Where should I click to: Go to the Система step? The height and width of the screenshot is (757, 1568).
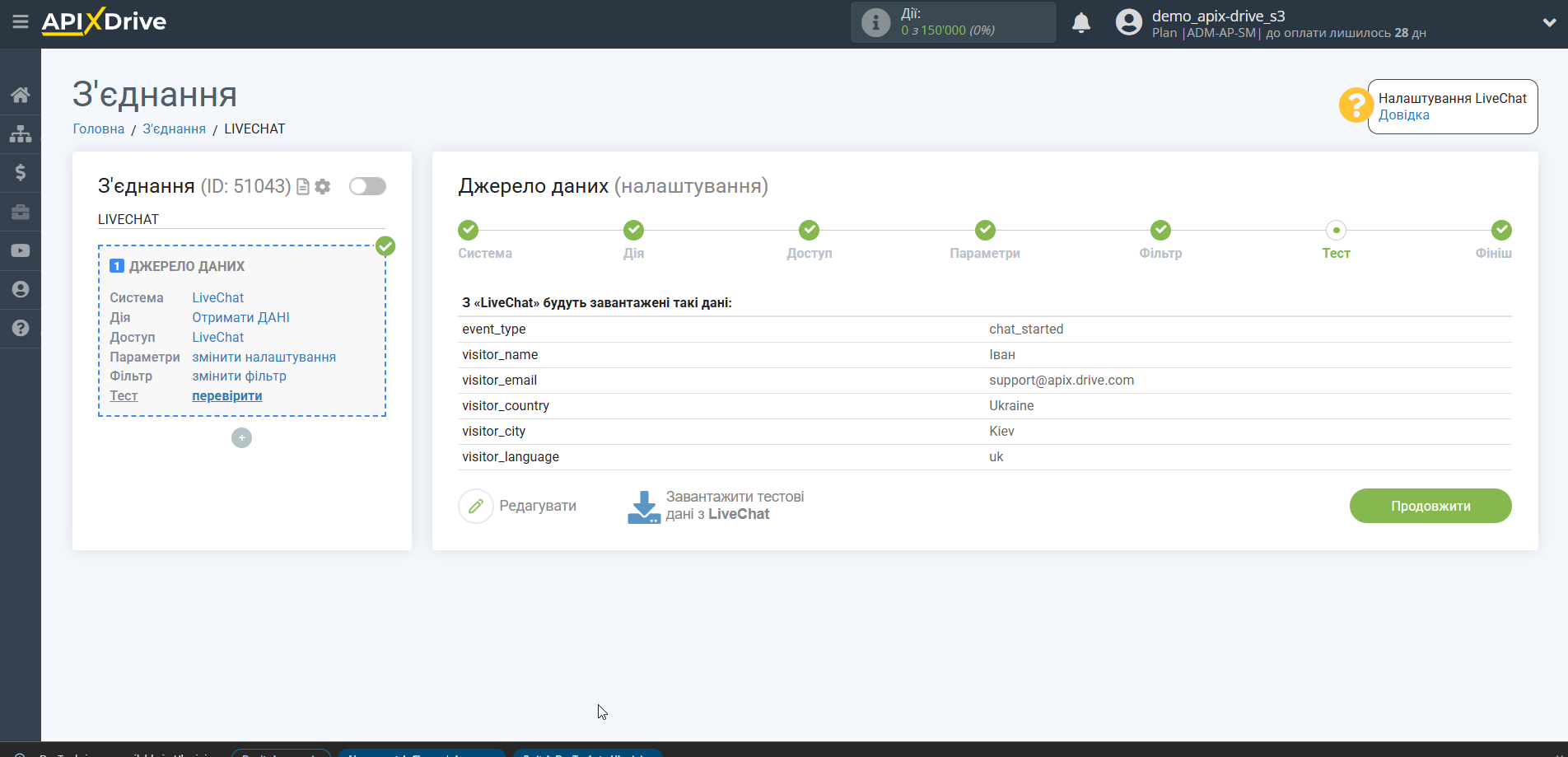pyautogui.click(x=469, y=230)
